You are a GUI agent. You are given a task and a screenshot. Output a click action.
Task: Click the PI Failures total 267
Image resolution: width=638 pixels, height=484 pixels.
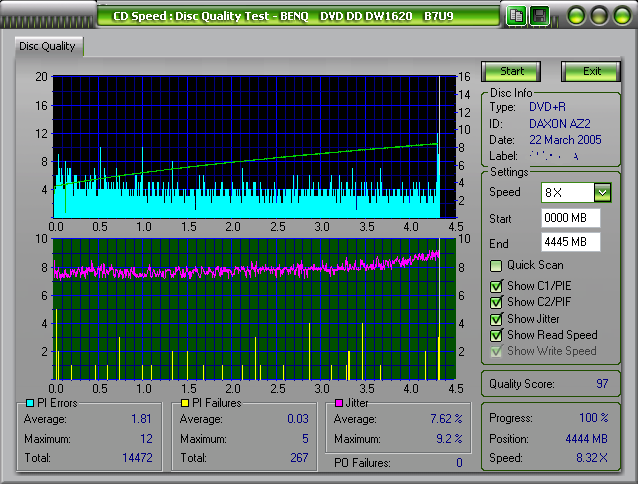299,458
